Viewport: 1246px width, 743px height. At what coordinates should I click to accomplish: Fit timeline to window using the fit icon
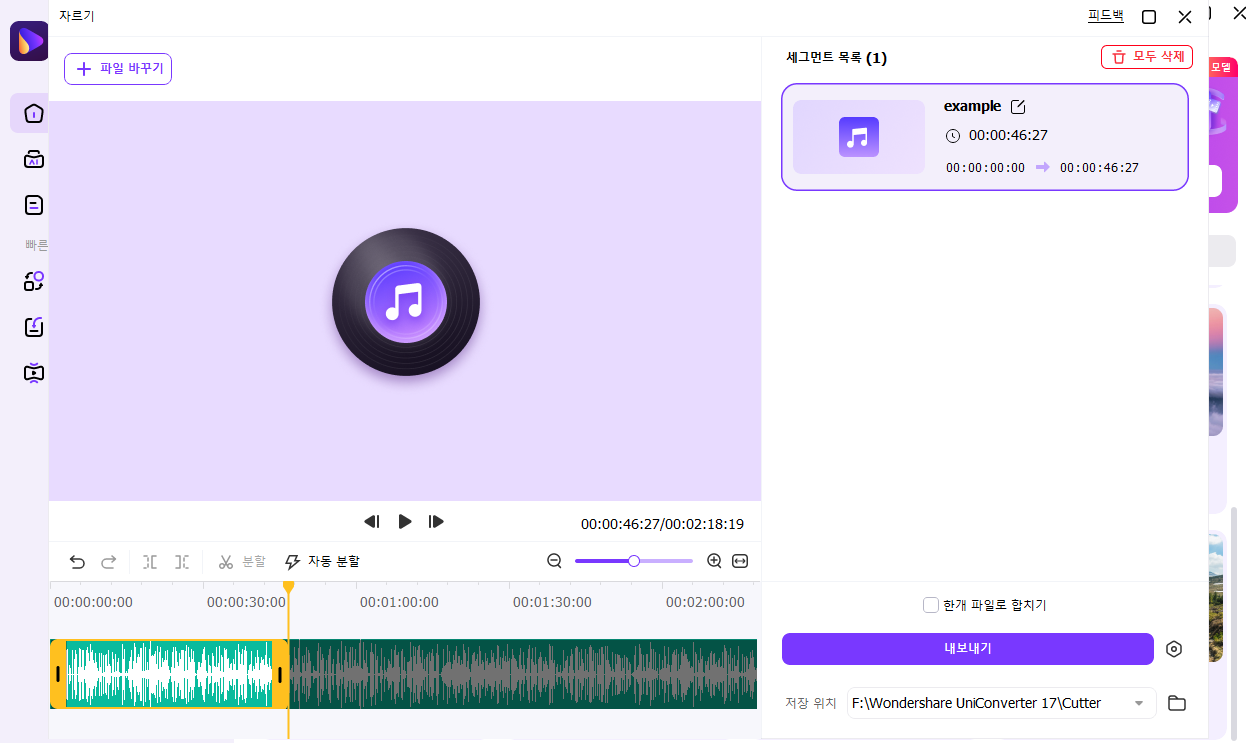point(739,561)
